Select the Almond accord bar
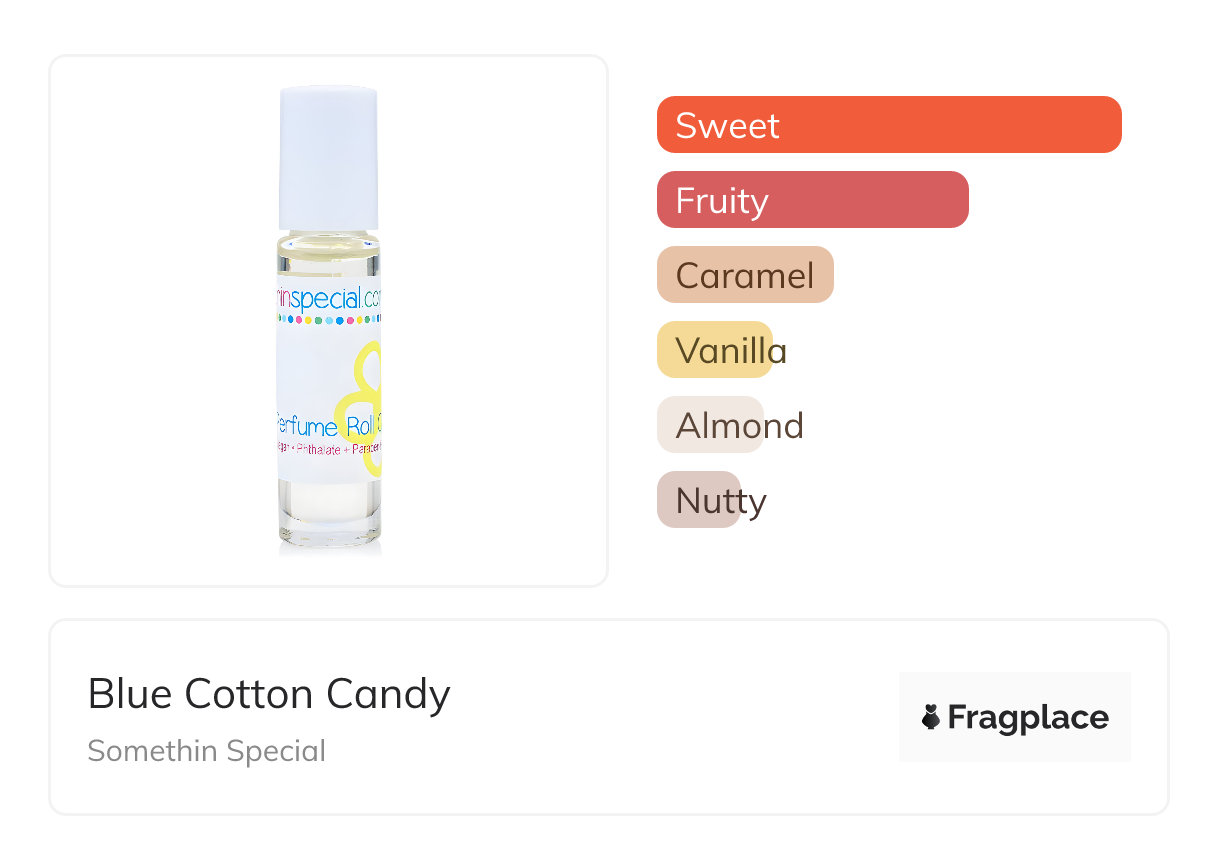Screen dimensions: 1218x864 pos(711,425)
